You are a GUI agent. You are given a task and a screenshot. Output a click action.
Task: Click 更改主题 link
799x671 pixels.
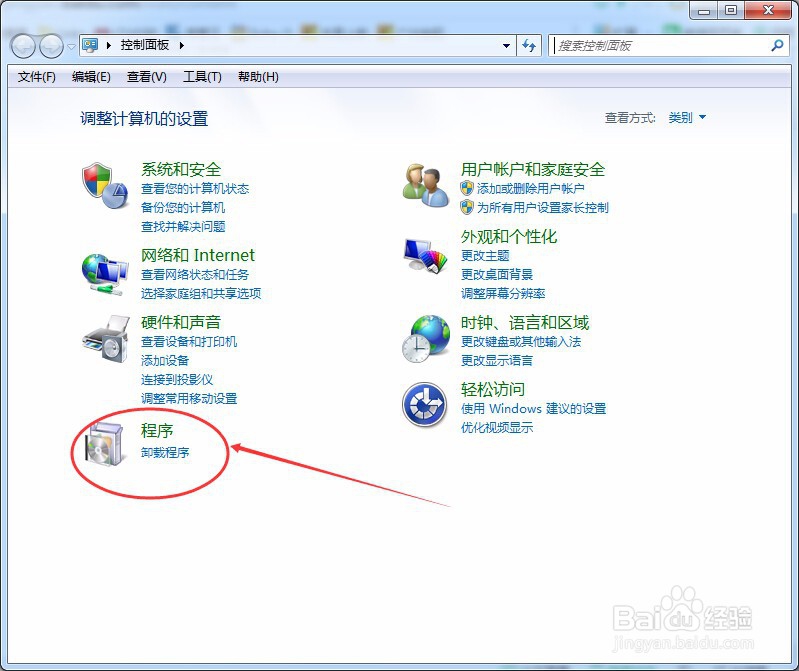click(x=485, y=255)
